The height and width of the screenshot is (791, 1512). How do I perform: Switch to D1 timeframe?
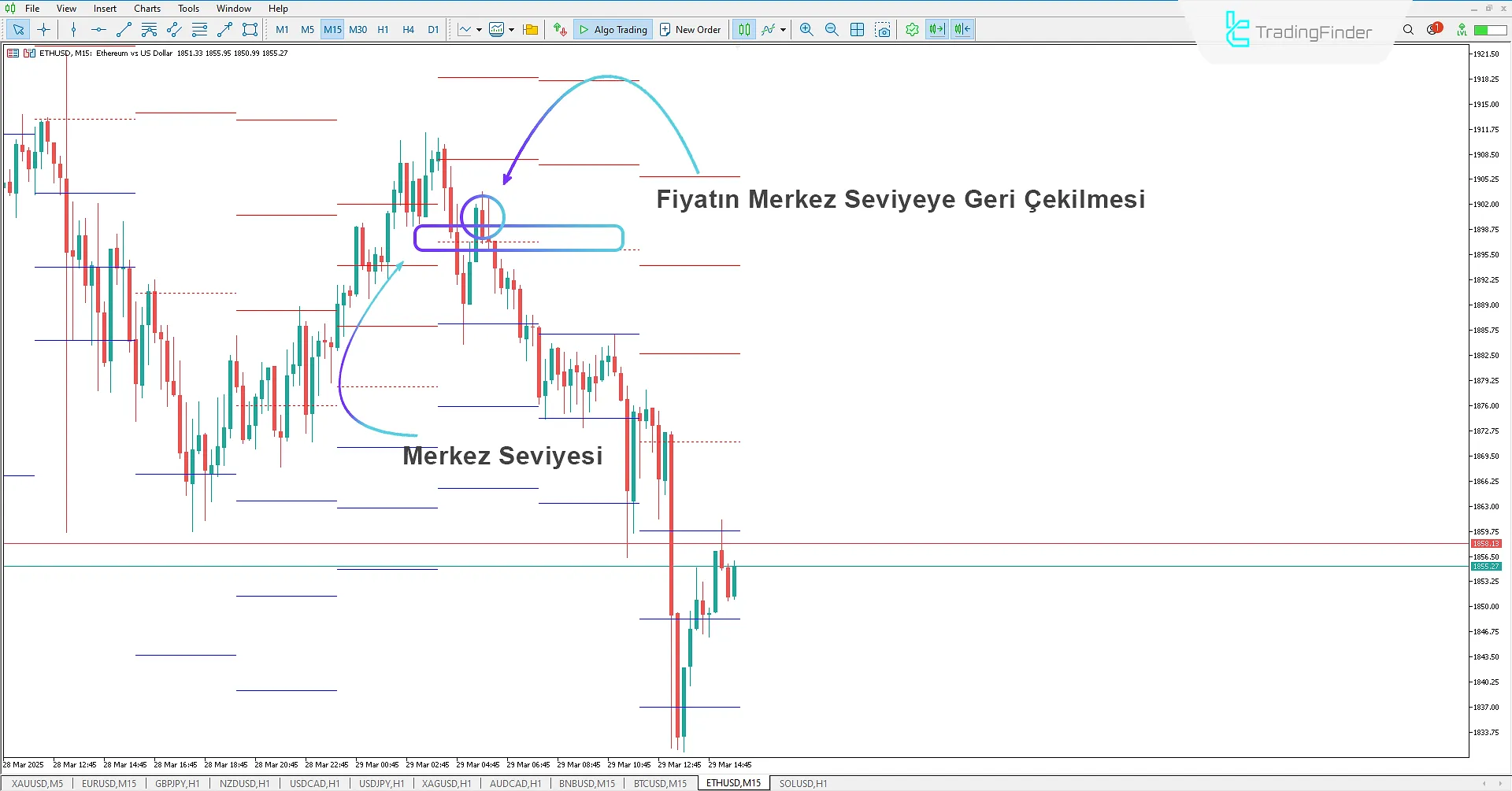click(433, 30)
